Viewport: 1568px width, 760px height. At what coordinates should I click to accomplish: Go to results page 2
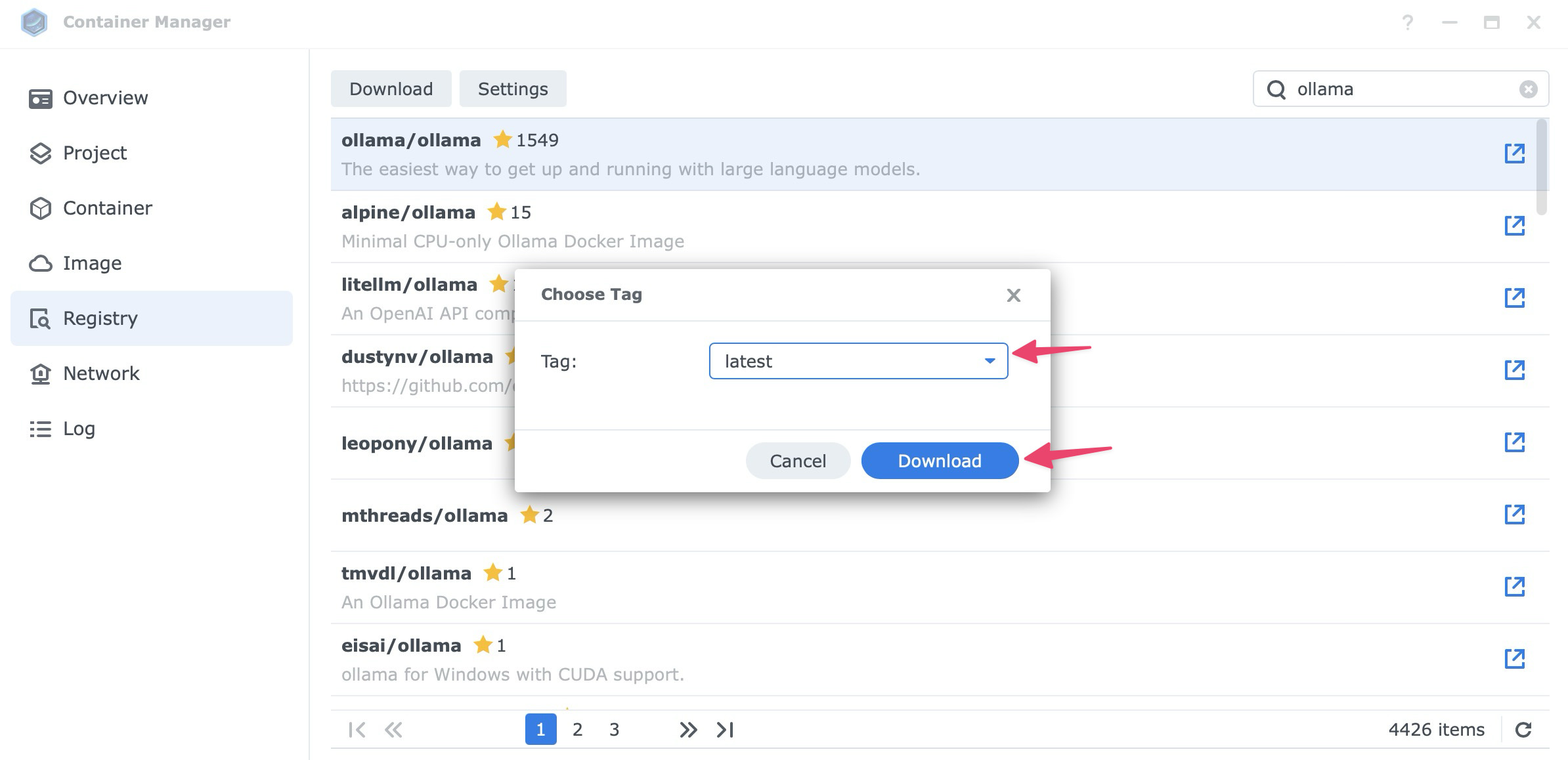pyautogui.click(x=577, y=728)
